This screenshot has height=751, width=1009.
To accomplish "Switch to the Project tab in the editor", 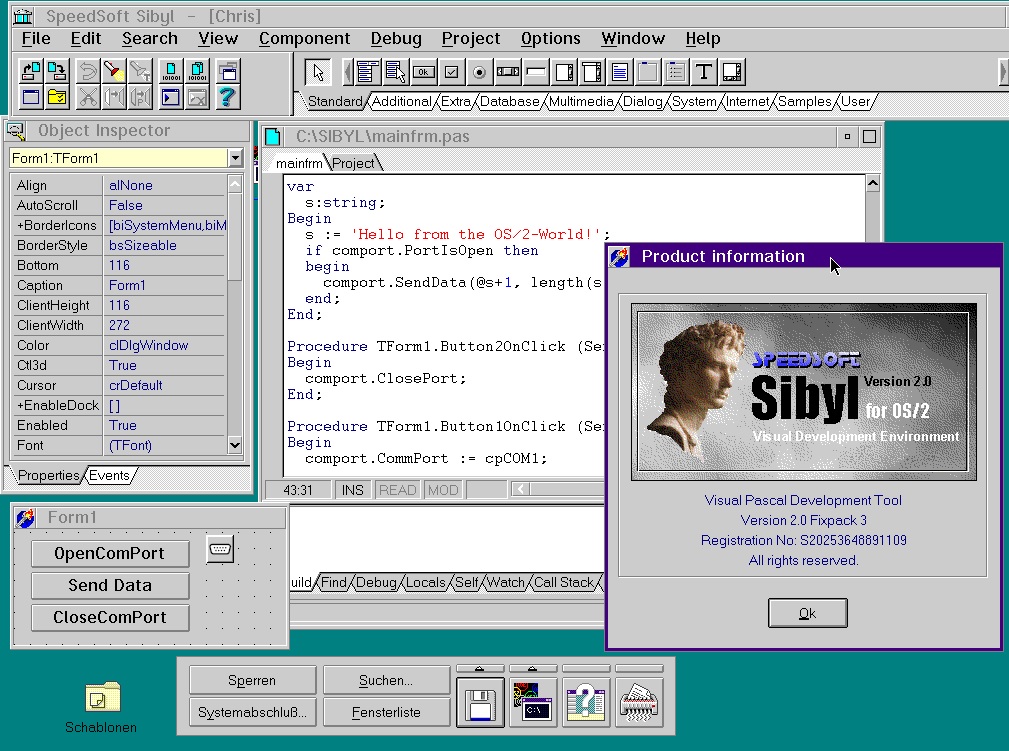I will pyautogui.click(x=353, y=163).
